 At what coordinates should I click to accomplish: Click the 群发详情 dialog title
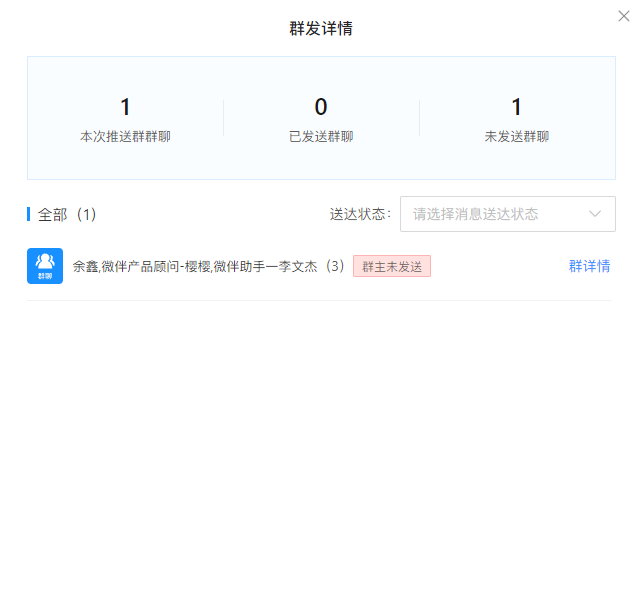[321, 28]
